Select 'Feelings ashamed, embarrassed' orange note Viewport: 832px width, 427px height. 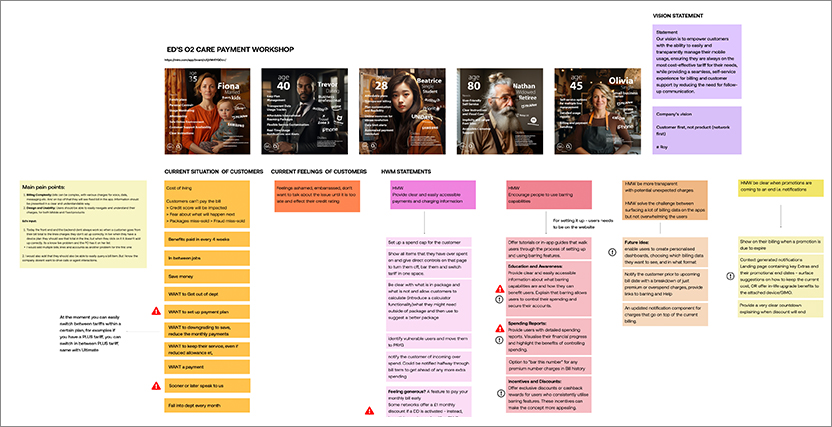317,196
